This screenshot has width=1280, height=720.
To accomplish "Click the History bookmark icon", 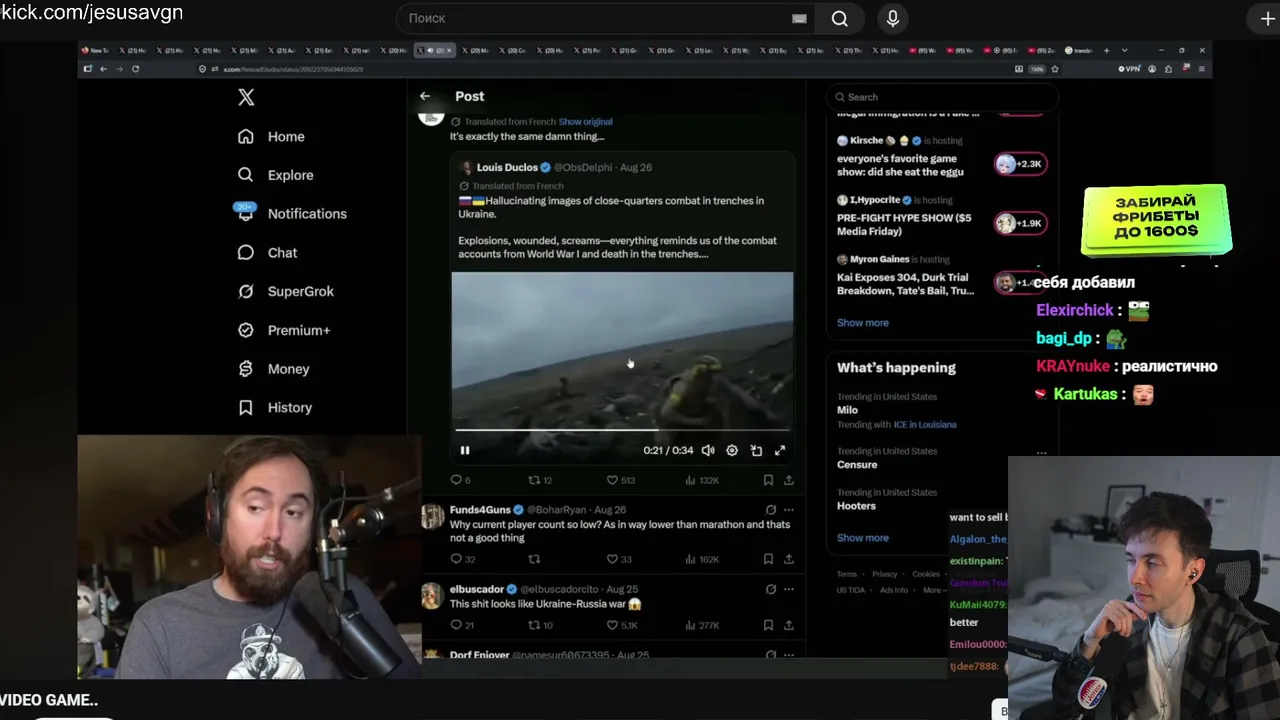I will 245,408.
